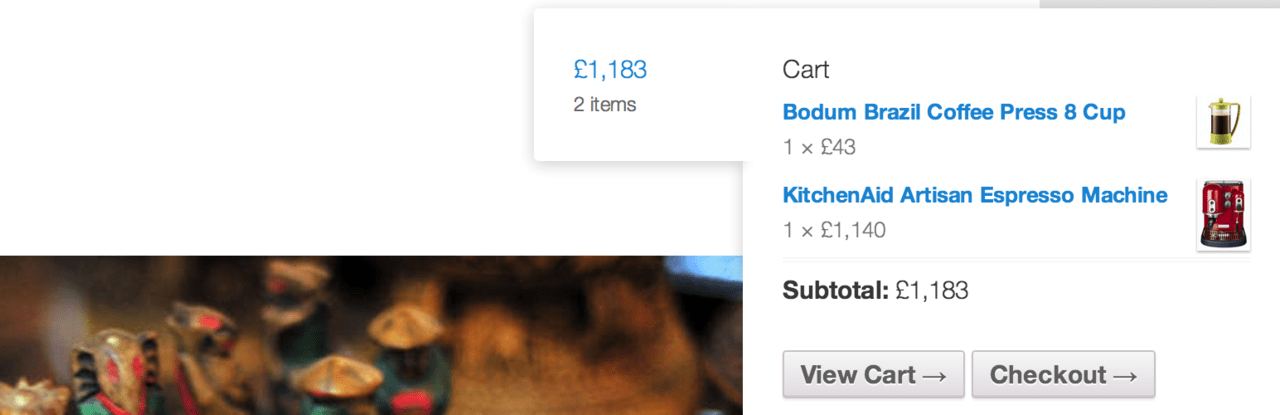Viewport: 1280px width, 415px height.
Task: Select the 2 items count text
Action: point(605,104)
